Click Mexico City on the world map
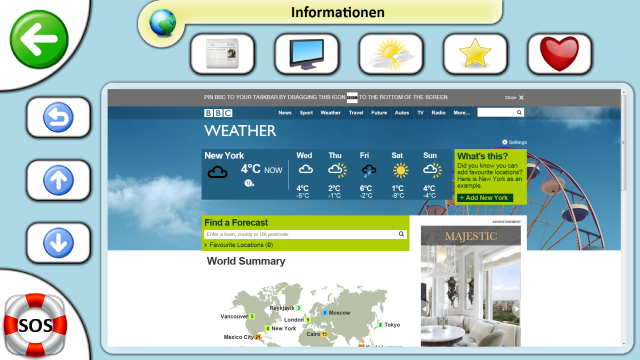 point(242,337)
